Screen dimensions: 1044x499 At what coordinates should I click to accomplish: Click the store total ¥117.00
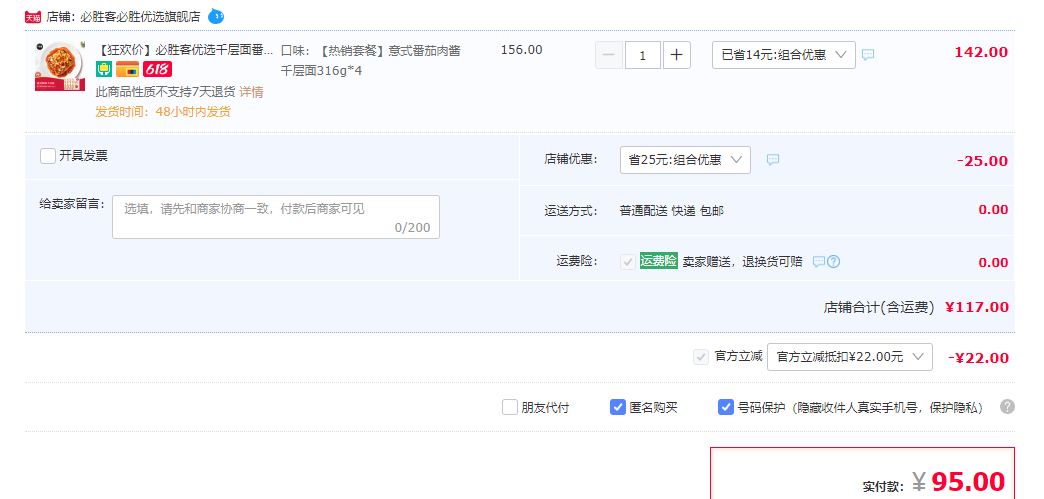pos(977,307)
